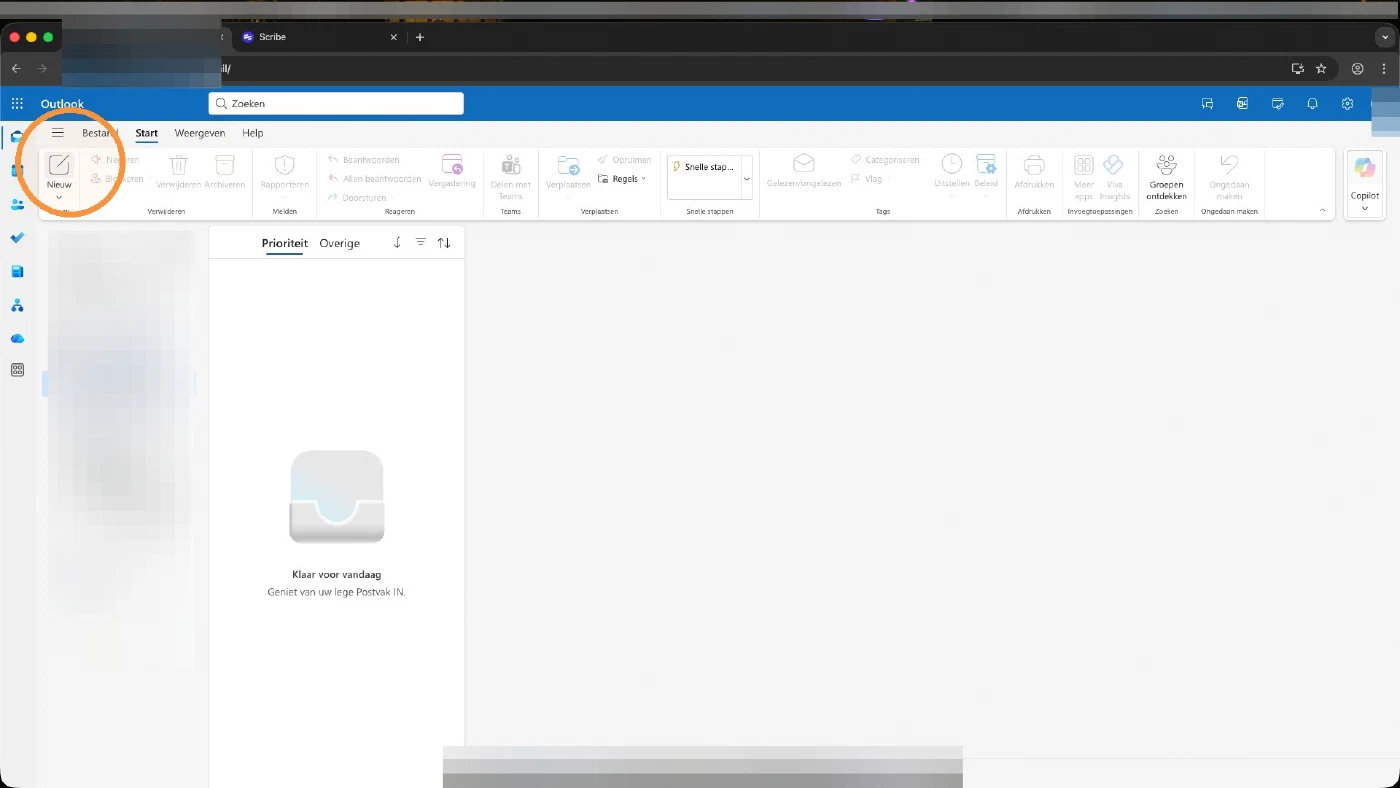Click the Rapporteren shield icon
Screen dimensions: 1400x788
coord(285,166)
